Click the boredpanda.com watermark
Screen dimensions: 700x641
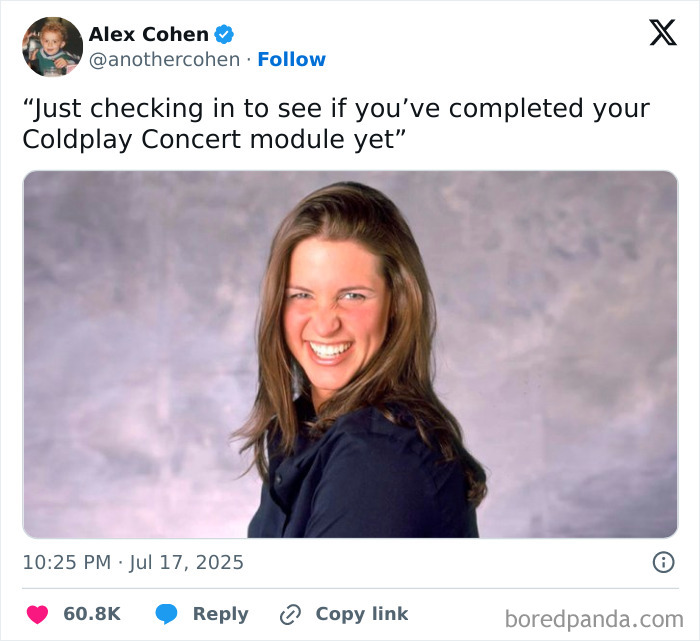(594, 619)
